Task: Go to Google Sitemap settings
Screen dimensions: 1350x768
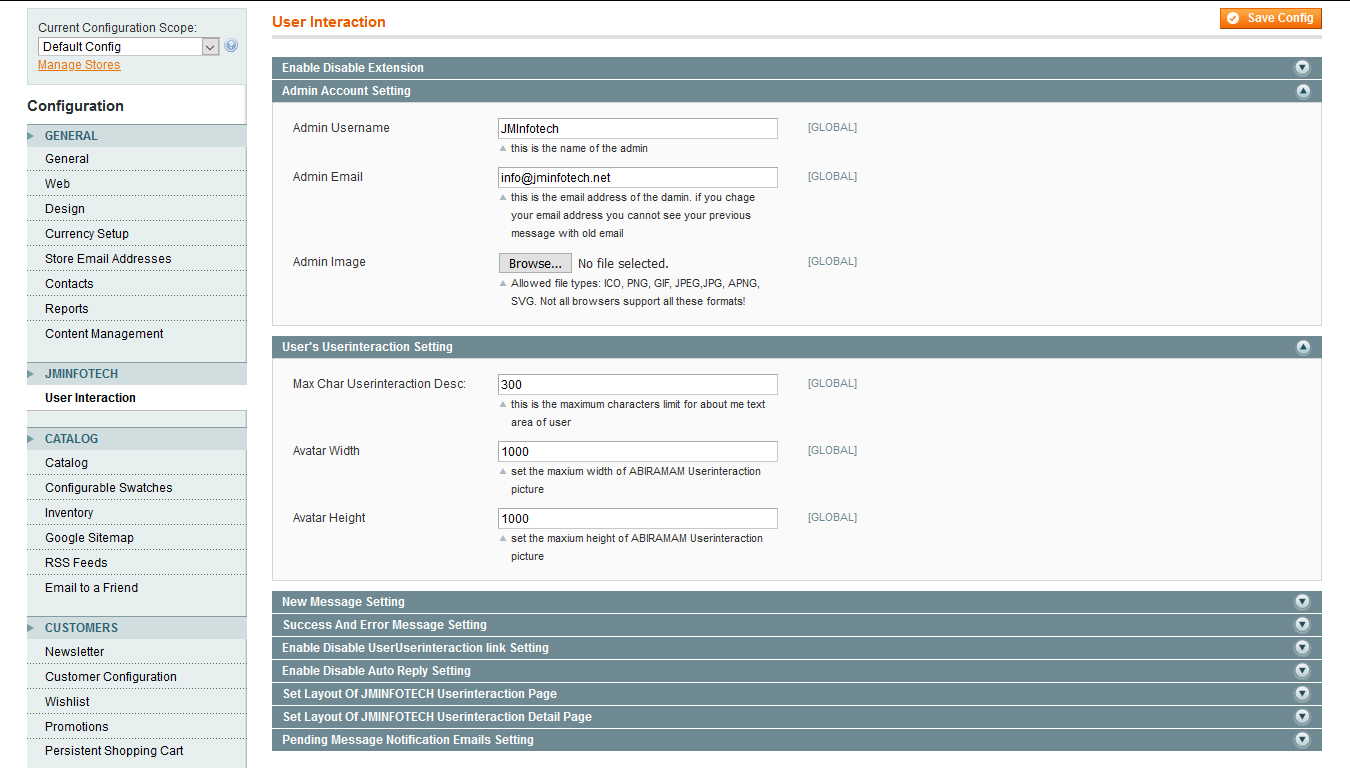Action: point(89,538)
